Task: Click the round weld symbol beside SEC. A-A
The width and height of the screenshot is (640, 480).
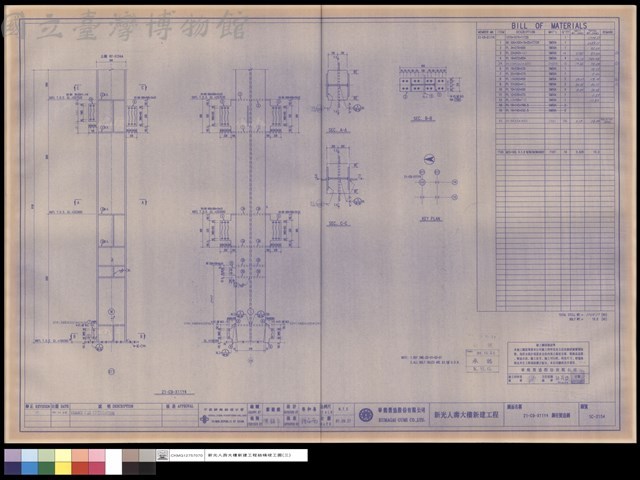Action: (x=358, y=108)
